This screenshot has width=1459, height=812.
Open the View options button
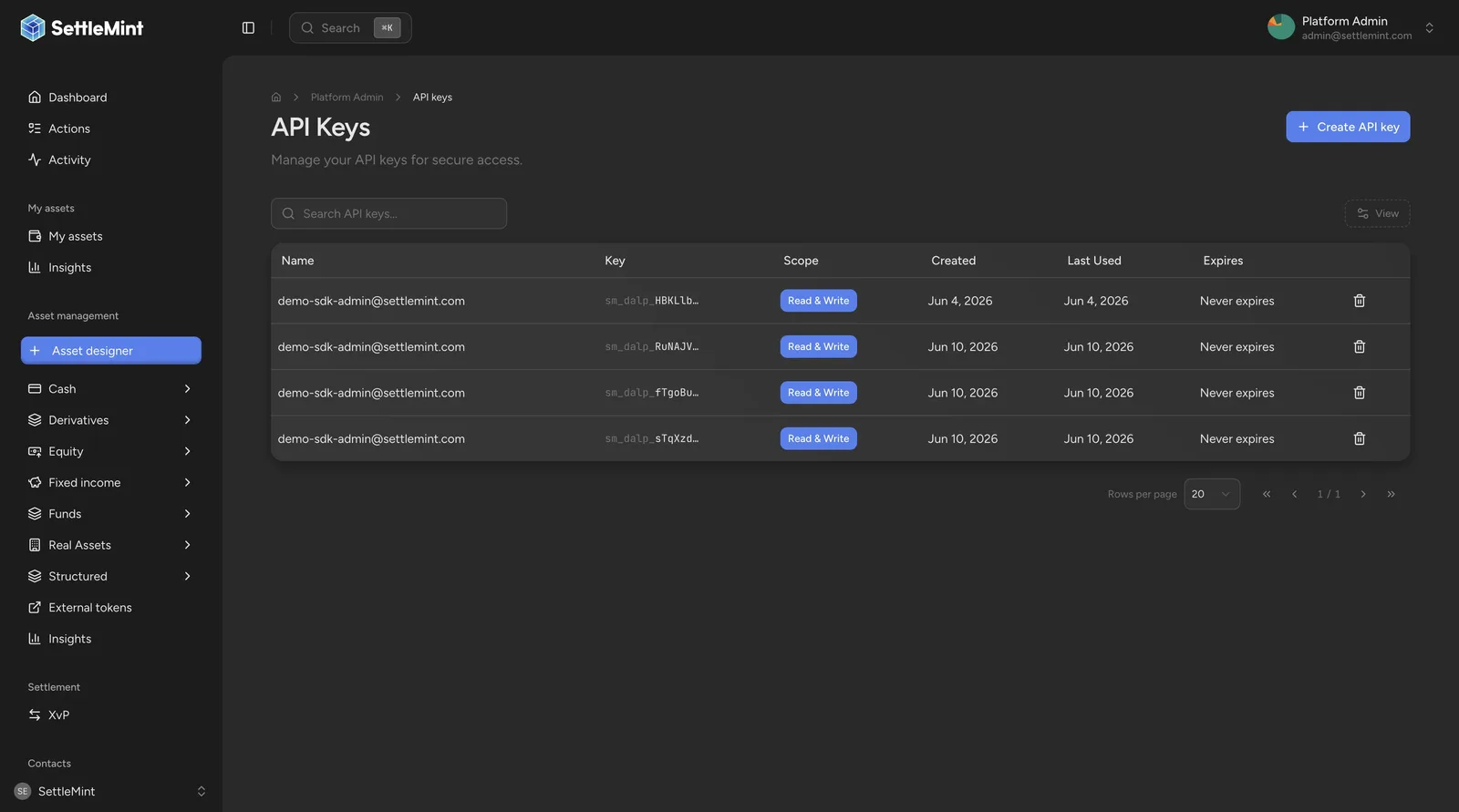point(1377,213)
